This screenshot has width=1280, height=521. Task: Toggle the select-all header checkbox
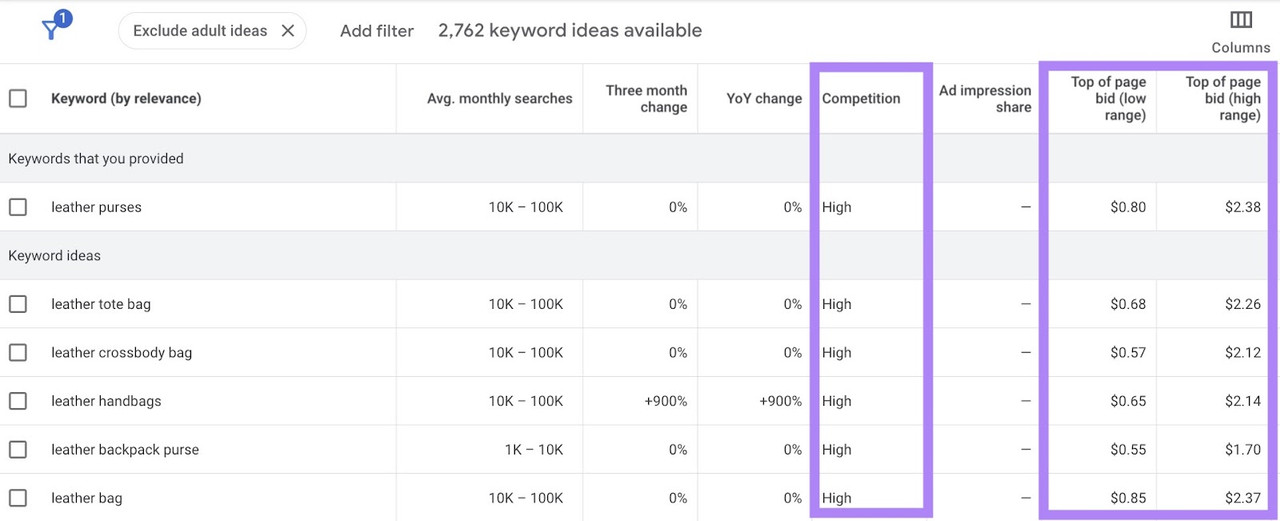point(18,98)
